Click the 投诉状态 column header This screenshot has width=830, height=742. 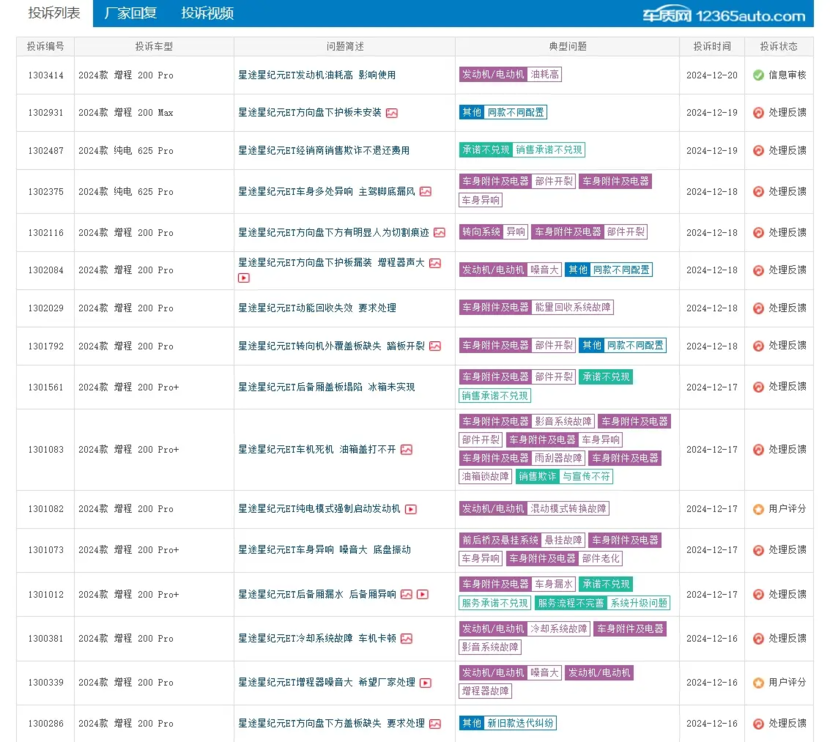779,47
